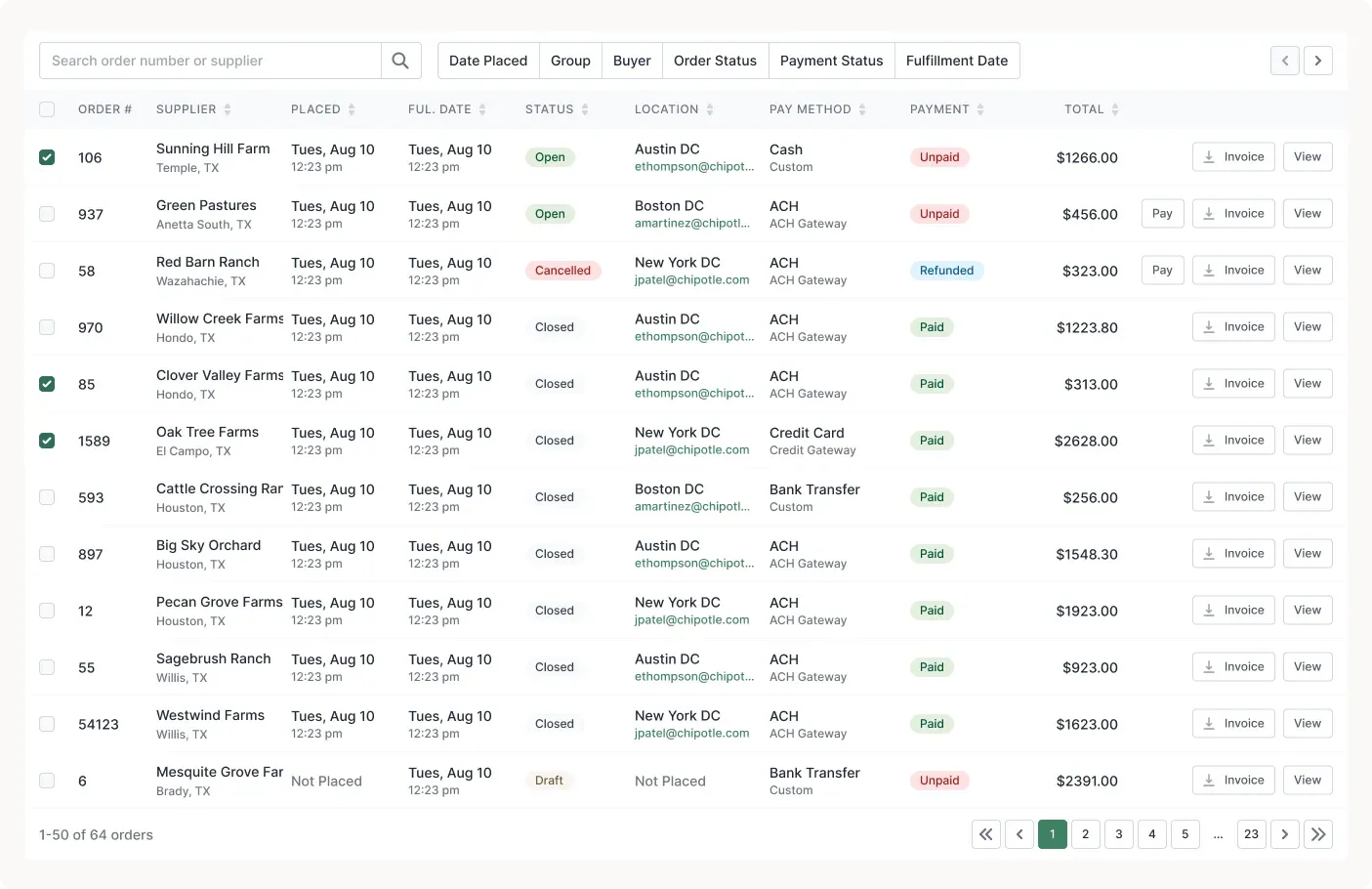Go to page 3
The height and width of the screenshot is (889, 1372).
(1119, 834)
